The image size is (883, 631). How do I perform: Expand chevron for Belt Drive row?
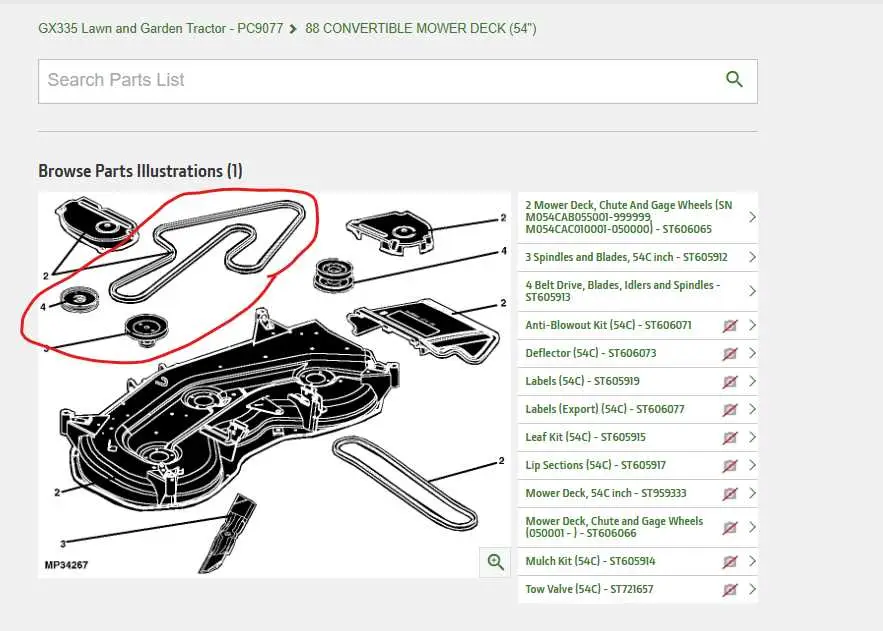coord(752,291)
